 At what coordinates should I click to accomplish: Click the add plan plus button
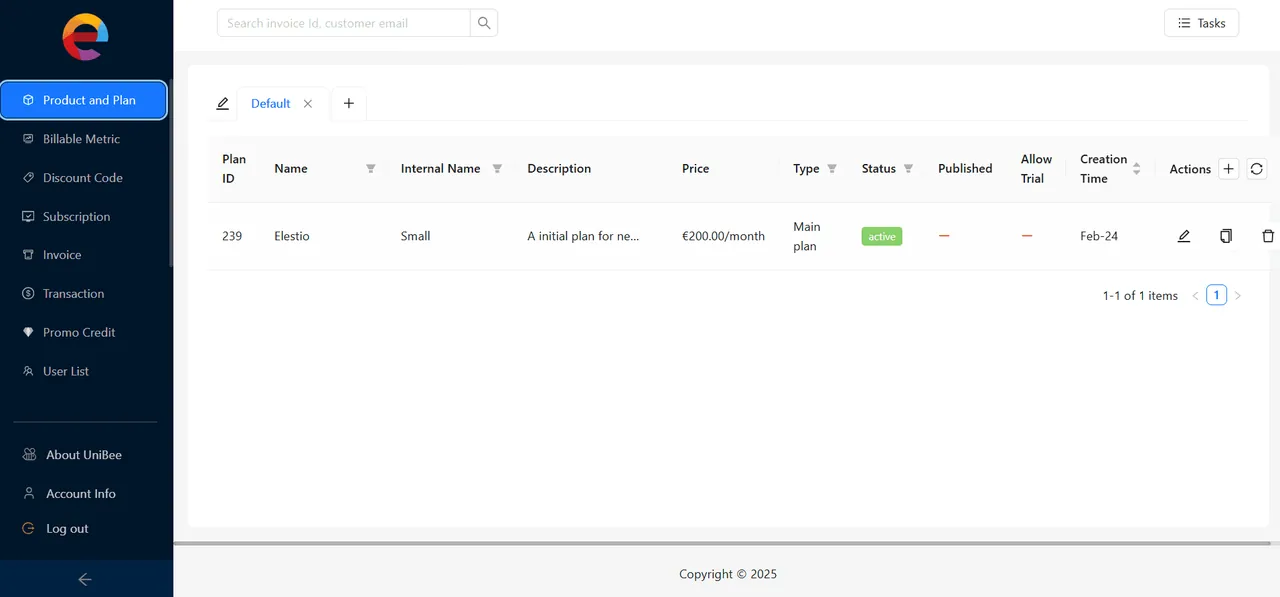(1229, 169)
